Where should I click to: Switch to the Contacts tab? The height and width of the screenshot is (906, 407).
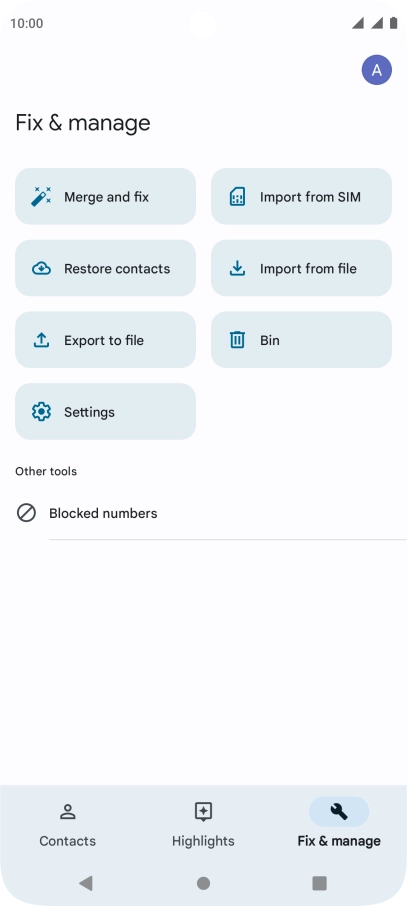pos(68,825)
